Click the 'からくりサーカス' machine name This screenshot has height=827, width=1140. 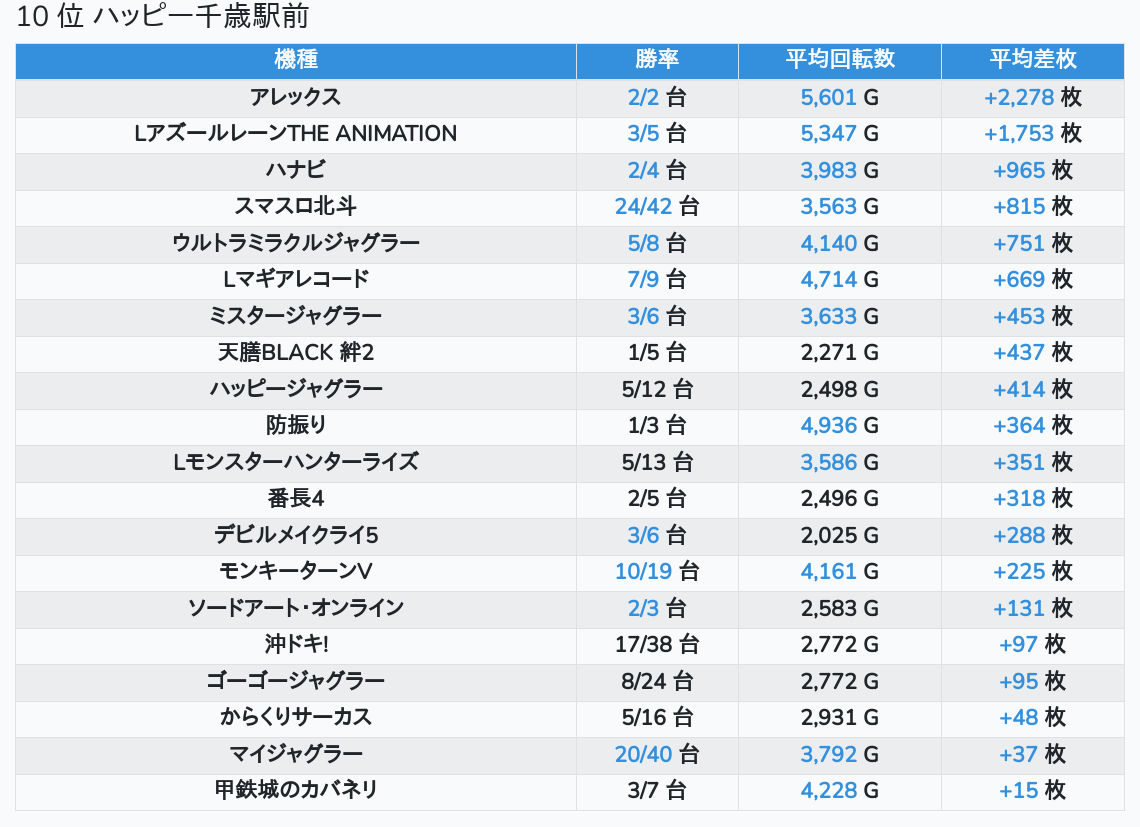296,717
